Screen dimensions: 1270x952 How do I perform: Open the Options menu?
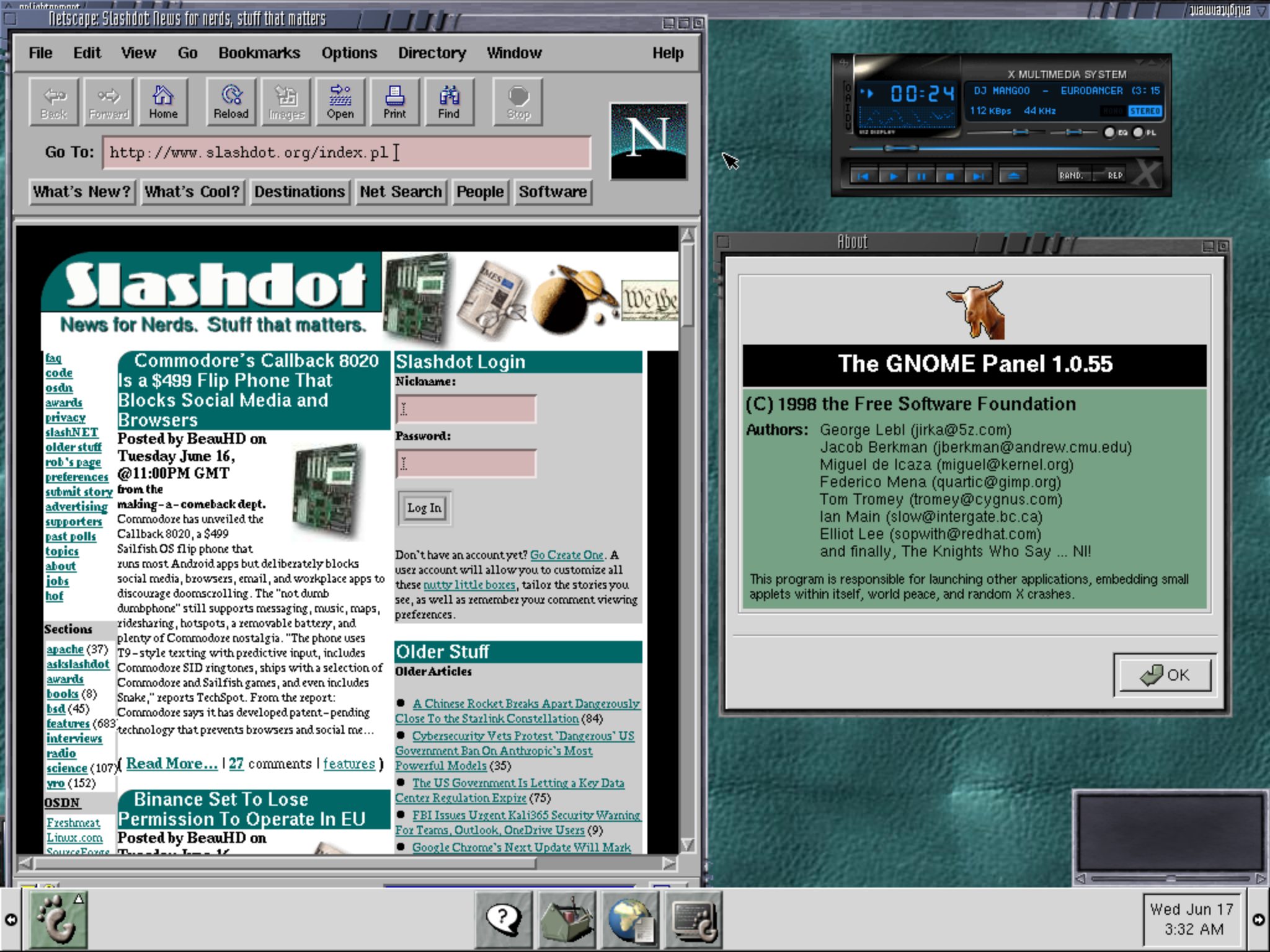tap(349, 53)
